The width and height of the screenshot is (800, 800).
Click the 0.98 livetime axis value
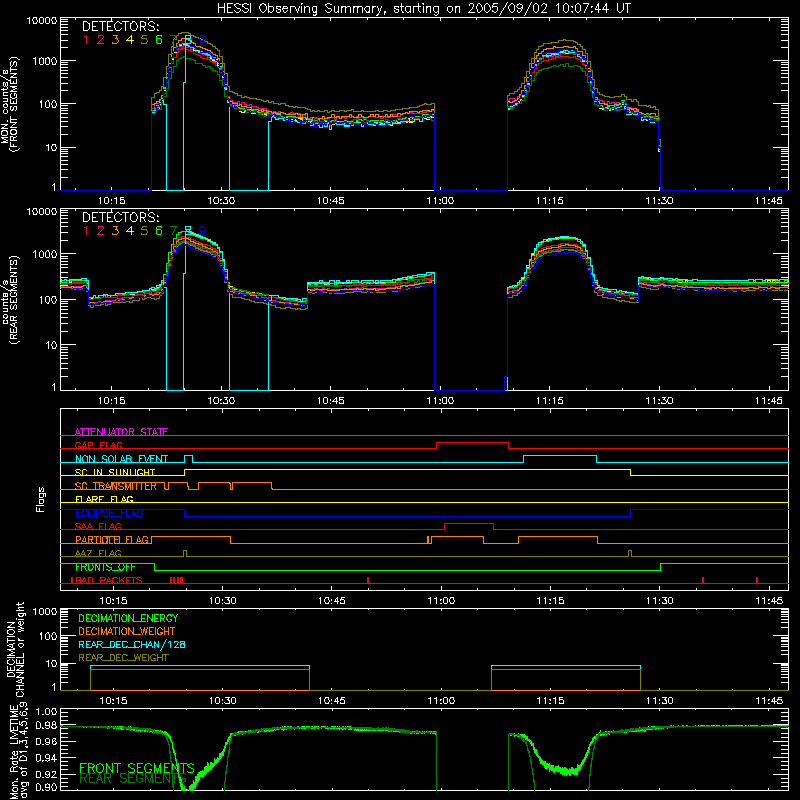coord(46,725)
